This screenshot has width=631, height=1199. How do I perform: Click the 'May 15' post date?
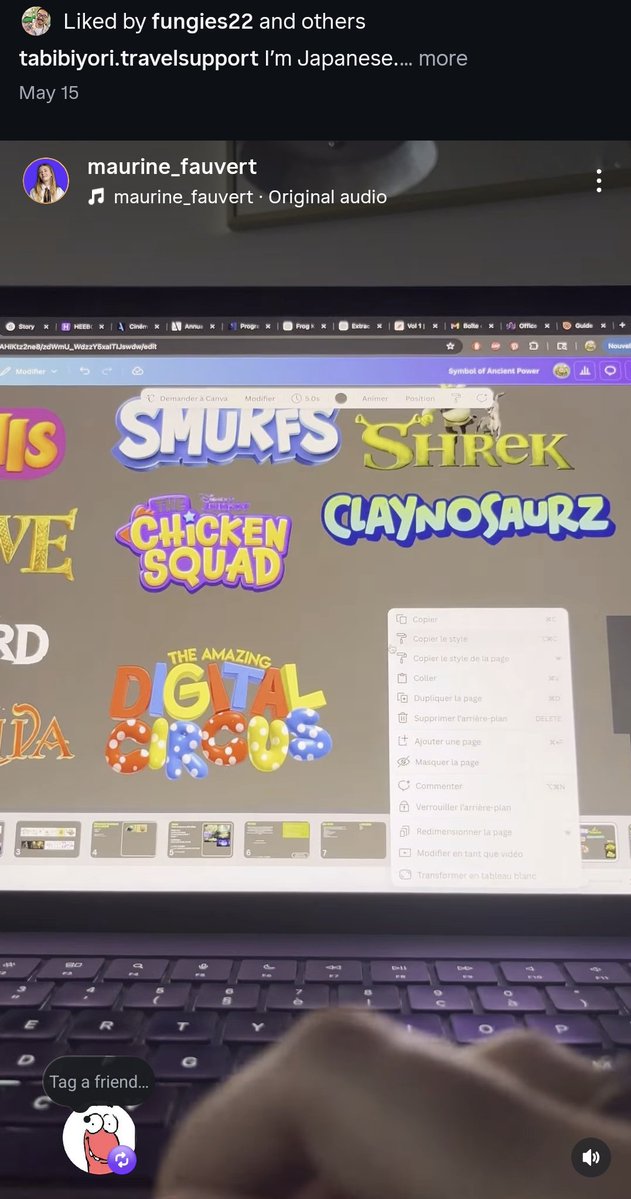pyautogui.click(x=49, y=93)
